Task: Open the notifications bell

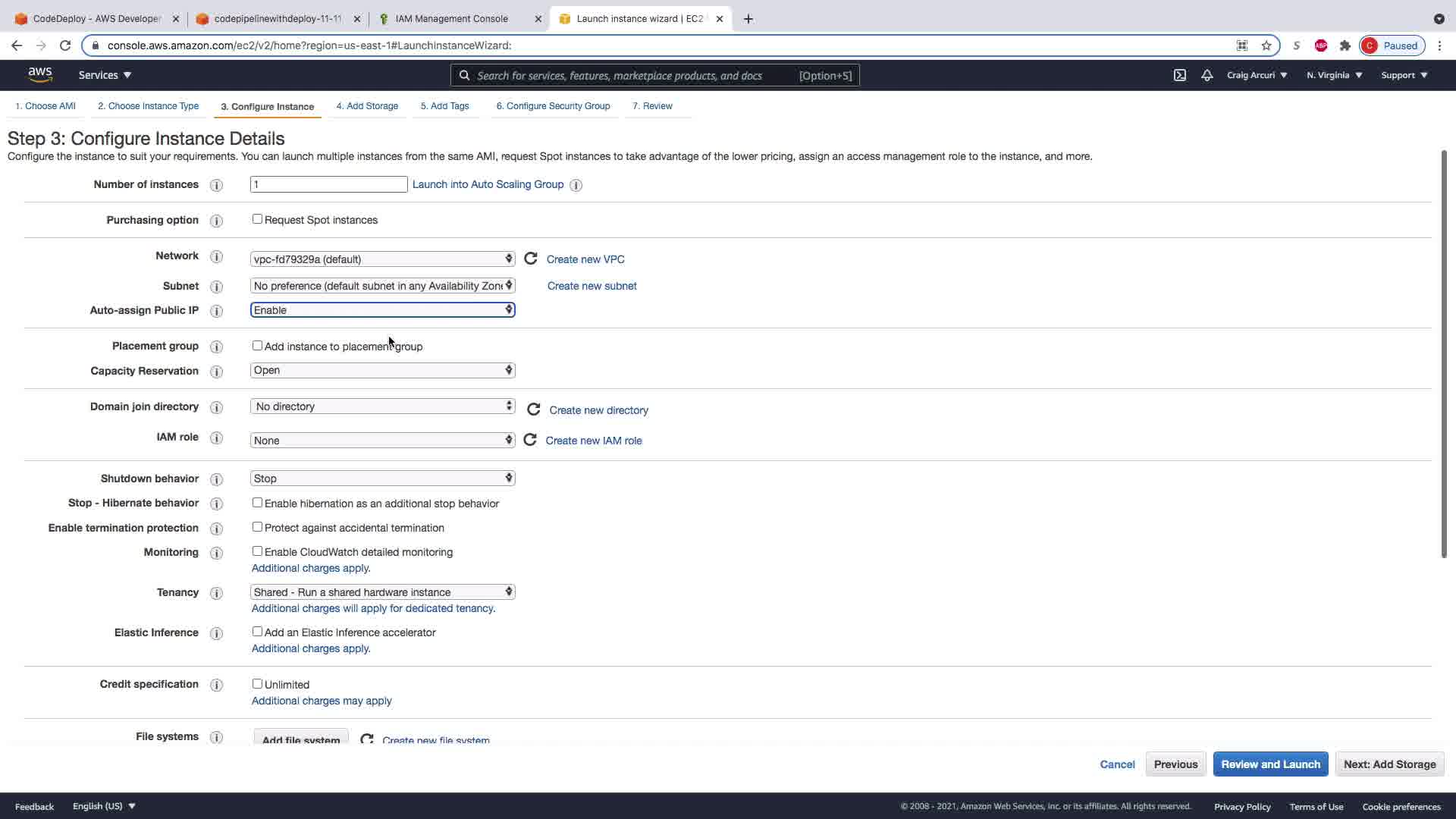Action: [1207, 75]
